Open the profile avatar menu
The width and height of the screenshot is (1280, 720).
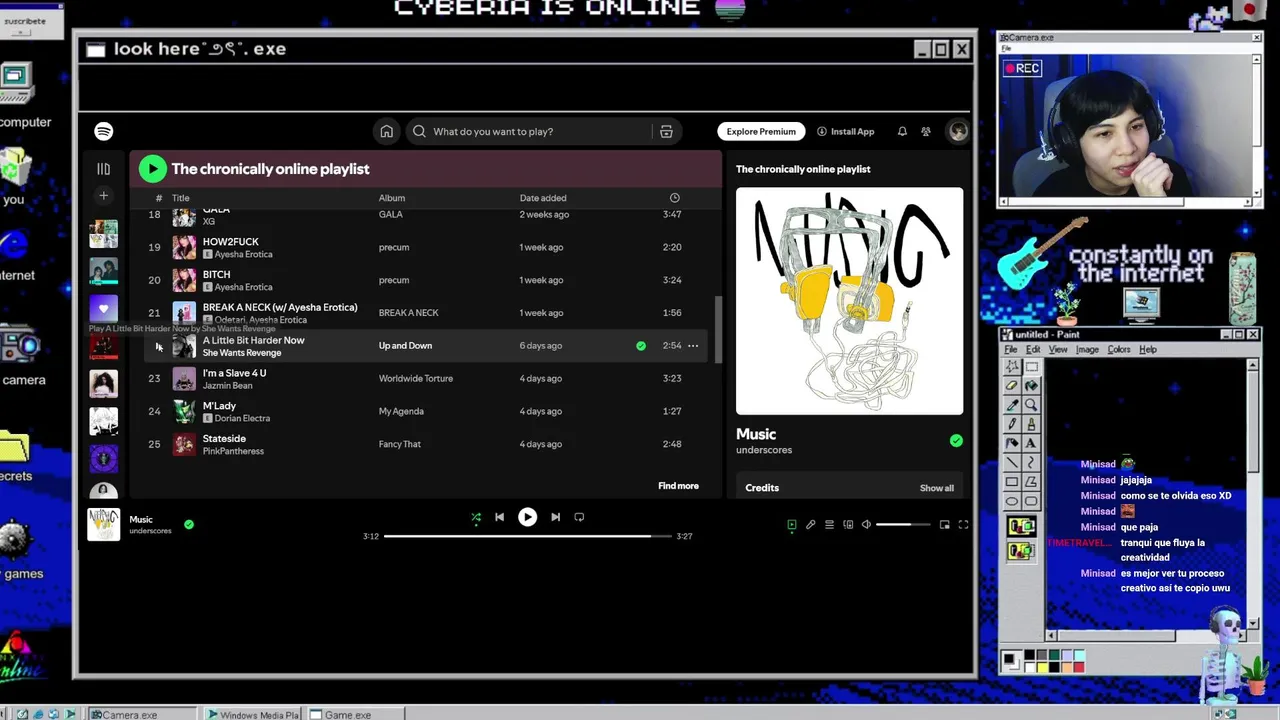[x=958, y=131]
